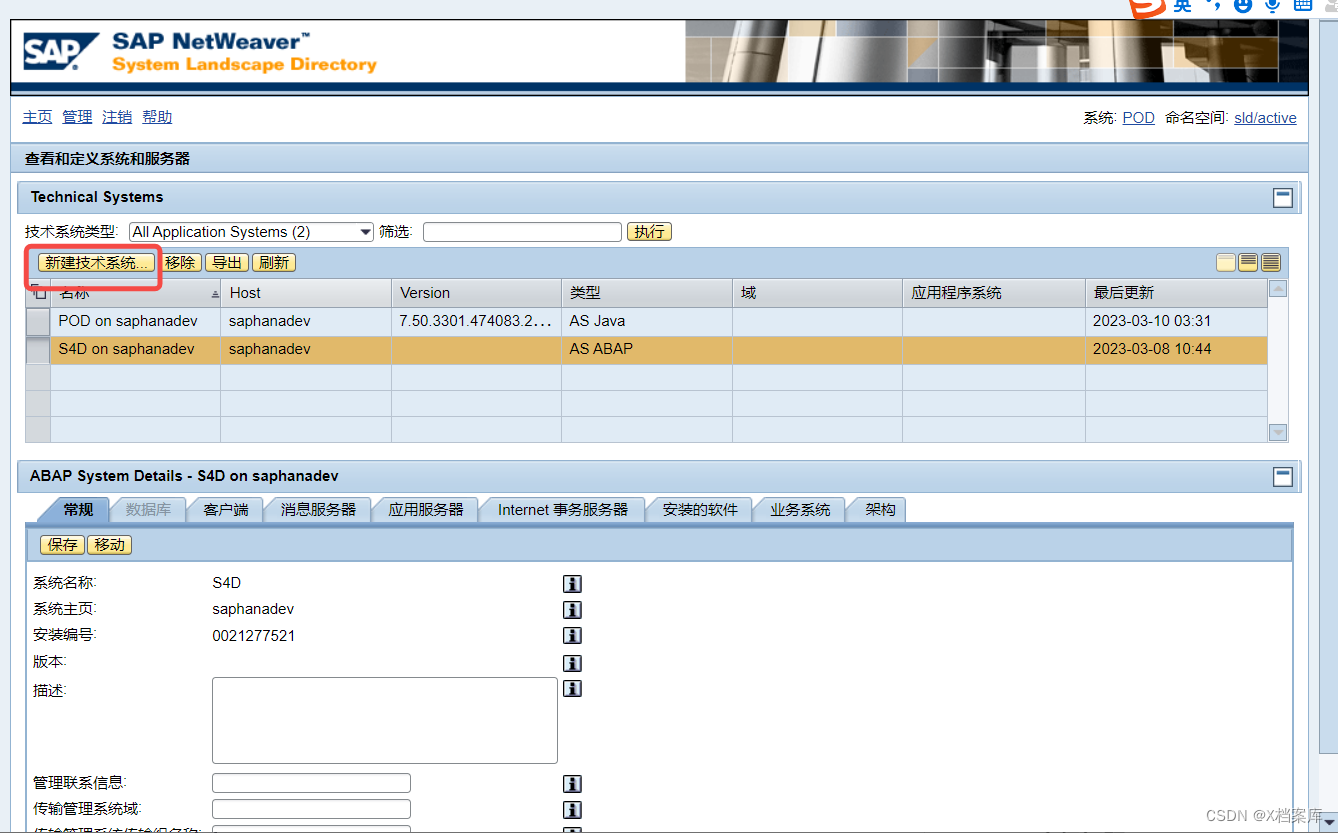The image size is (1338, 833).
Task: Click Version column header
Action: [x=476, y=293]
